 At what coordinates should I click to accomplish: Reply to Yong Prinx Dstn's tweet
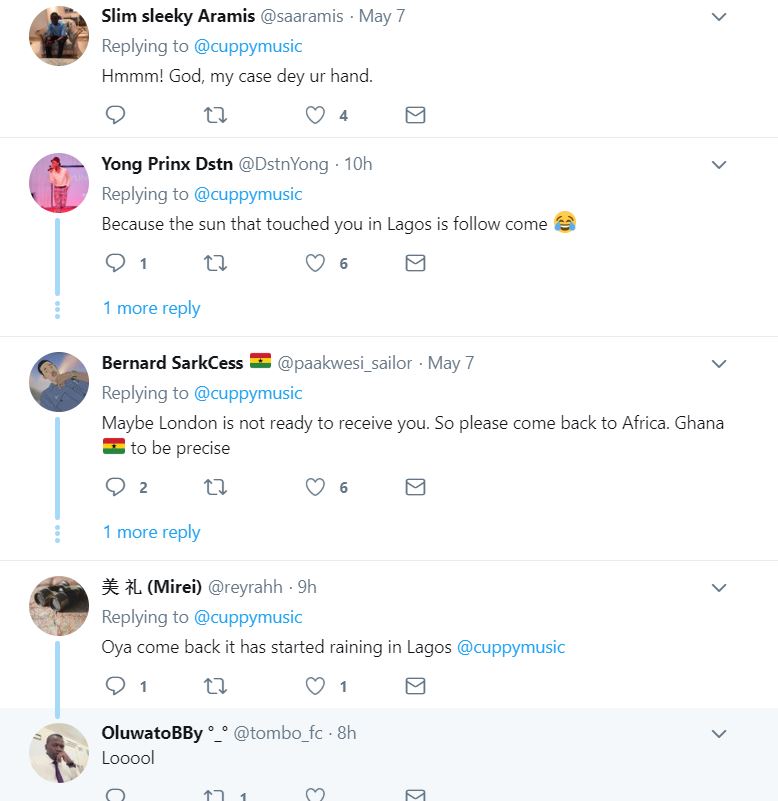[116, 263]
